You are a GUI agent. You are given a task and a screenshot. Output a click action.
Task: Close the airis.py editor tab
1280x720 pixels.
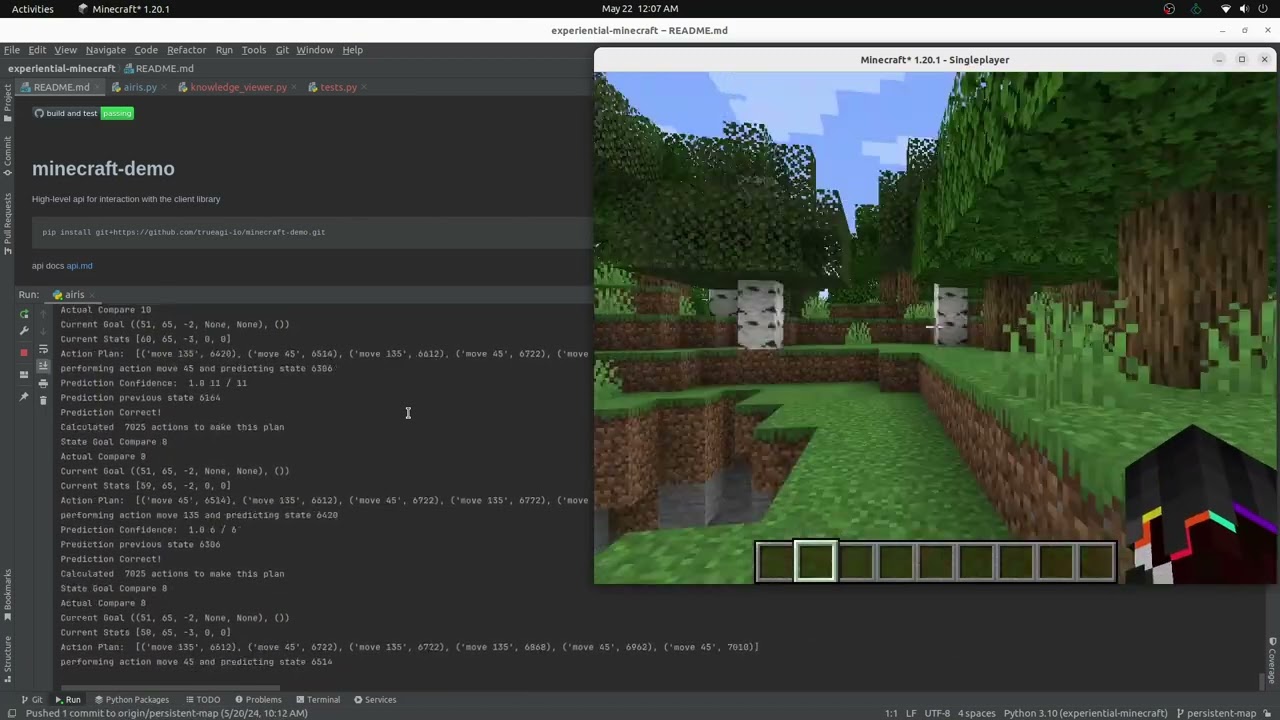[165, 87]
